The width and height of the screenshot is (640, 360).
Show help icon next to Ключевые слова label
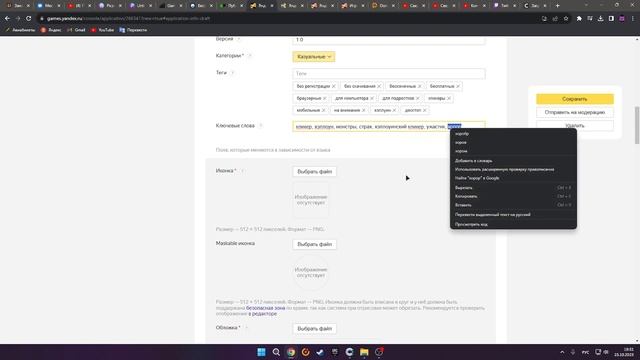tap(261, 126)
